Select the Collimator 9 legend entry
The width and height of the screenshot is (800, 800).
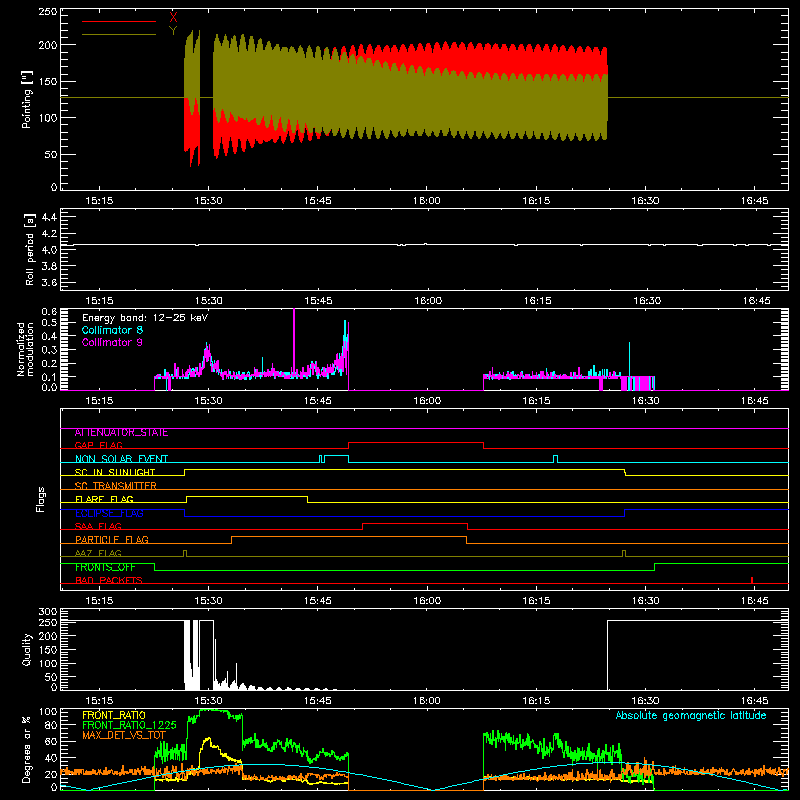tap(112, 342)
